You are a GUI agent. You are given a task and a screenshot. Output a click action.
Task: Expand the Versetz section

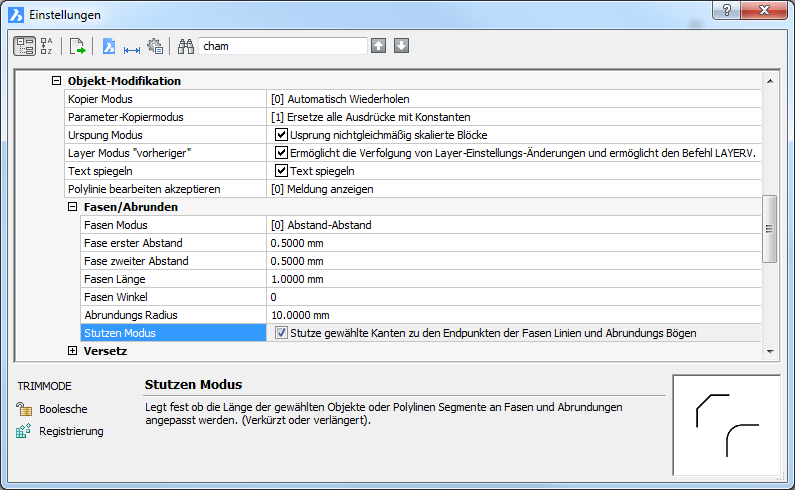click(72, 351)
